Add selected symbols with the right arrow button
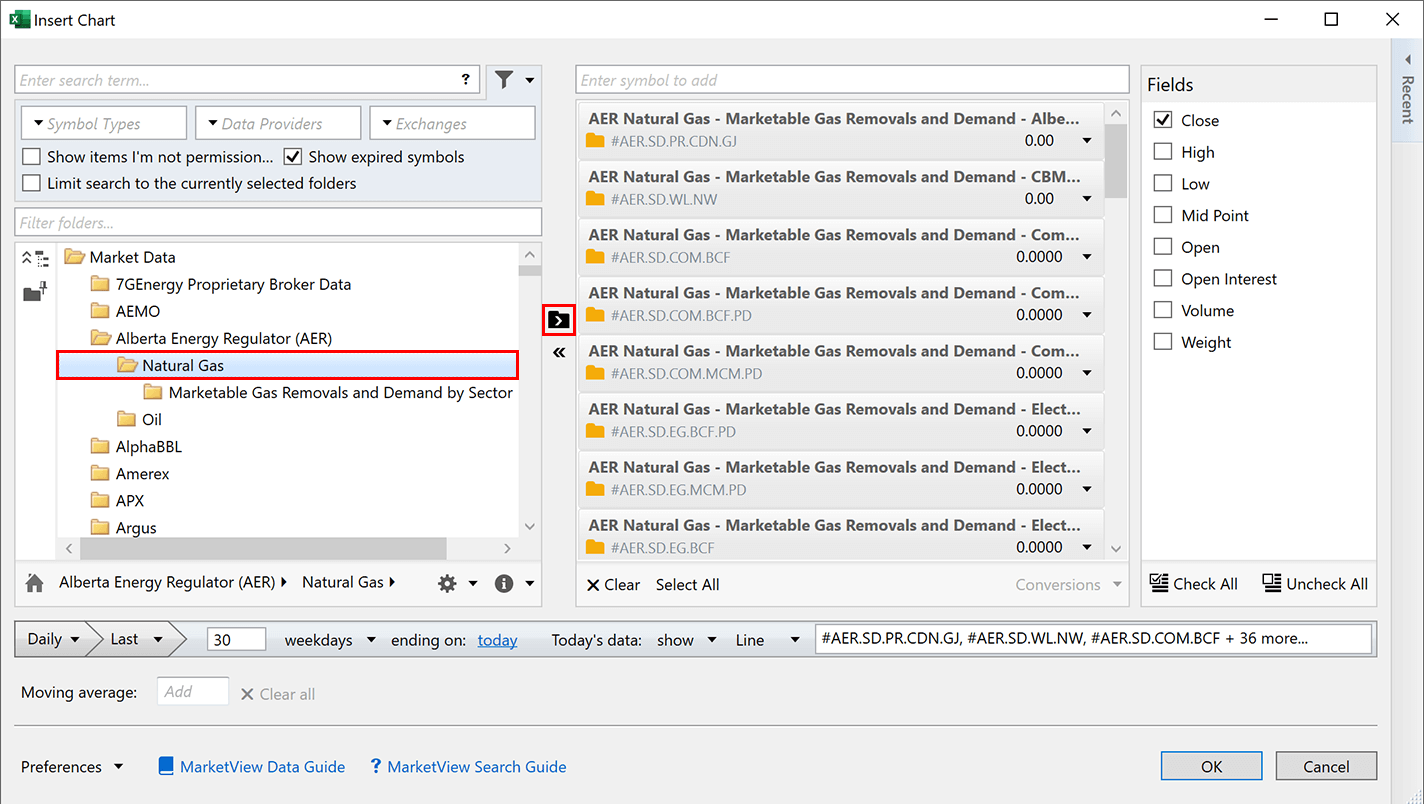Screen dimensions: 1424x804 tap(559, 320)
